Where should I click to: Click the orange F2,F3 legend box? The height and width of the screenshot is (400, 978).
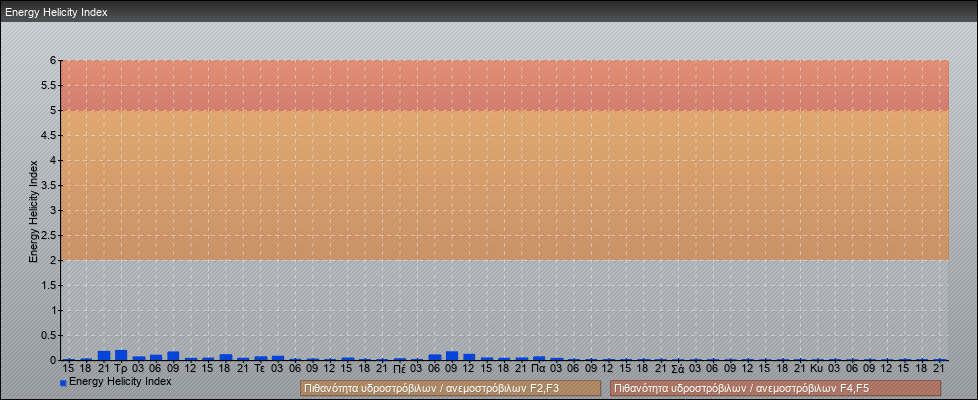tap(450, 388)
